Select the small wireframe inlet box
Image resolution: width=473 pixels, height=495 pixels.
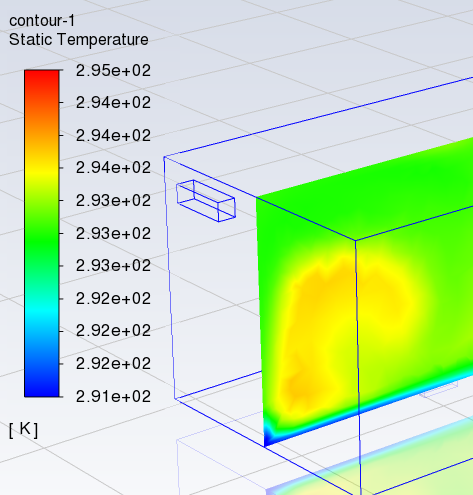click(206, 201)
